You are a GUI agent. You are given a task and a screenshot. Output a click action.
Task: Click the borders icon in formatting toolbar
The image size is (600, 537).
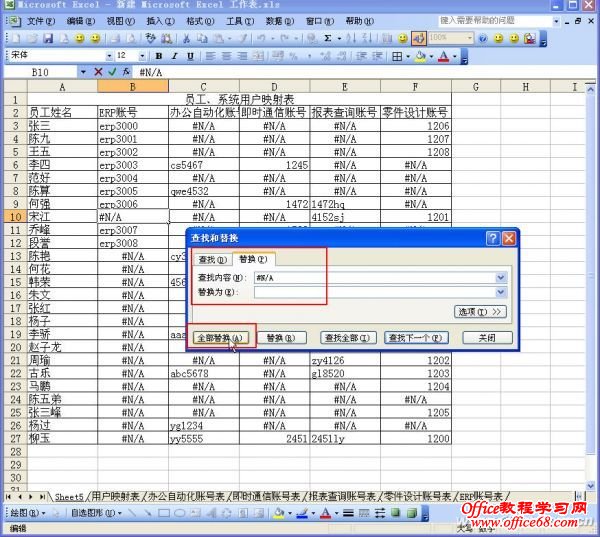[x=397, y=56]
